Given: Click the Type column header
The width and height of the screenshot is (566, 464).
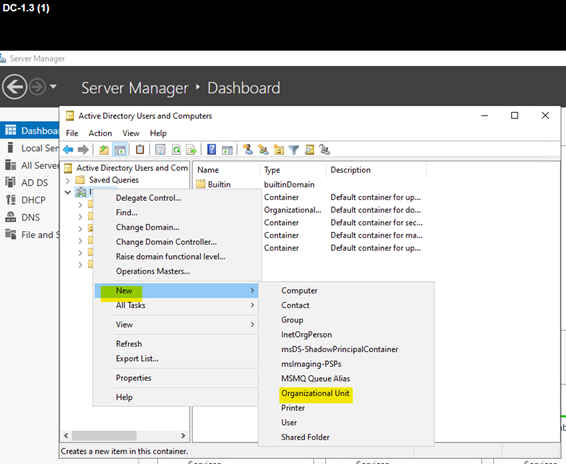Looking at the screenshot, I should (293, 170).
